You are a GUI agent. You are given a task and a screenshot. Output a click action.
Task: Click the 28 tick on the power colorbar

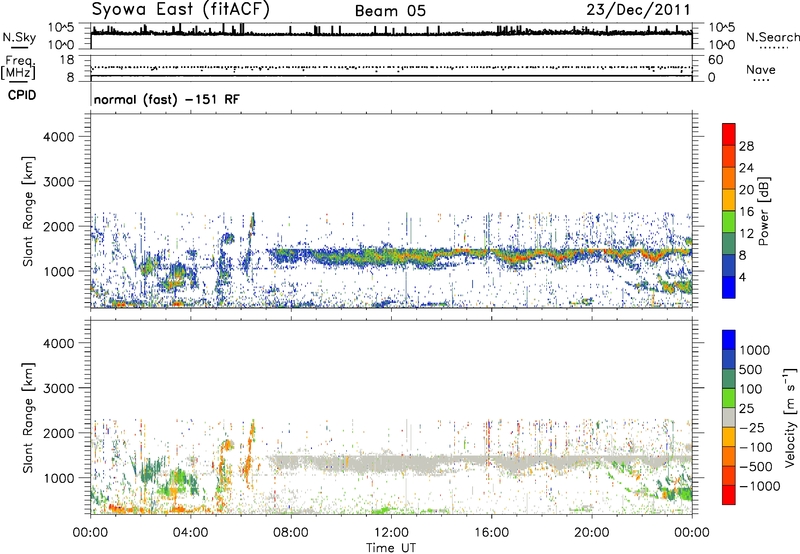tap(746, 146)
